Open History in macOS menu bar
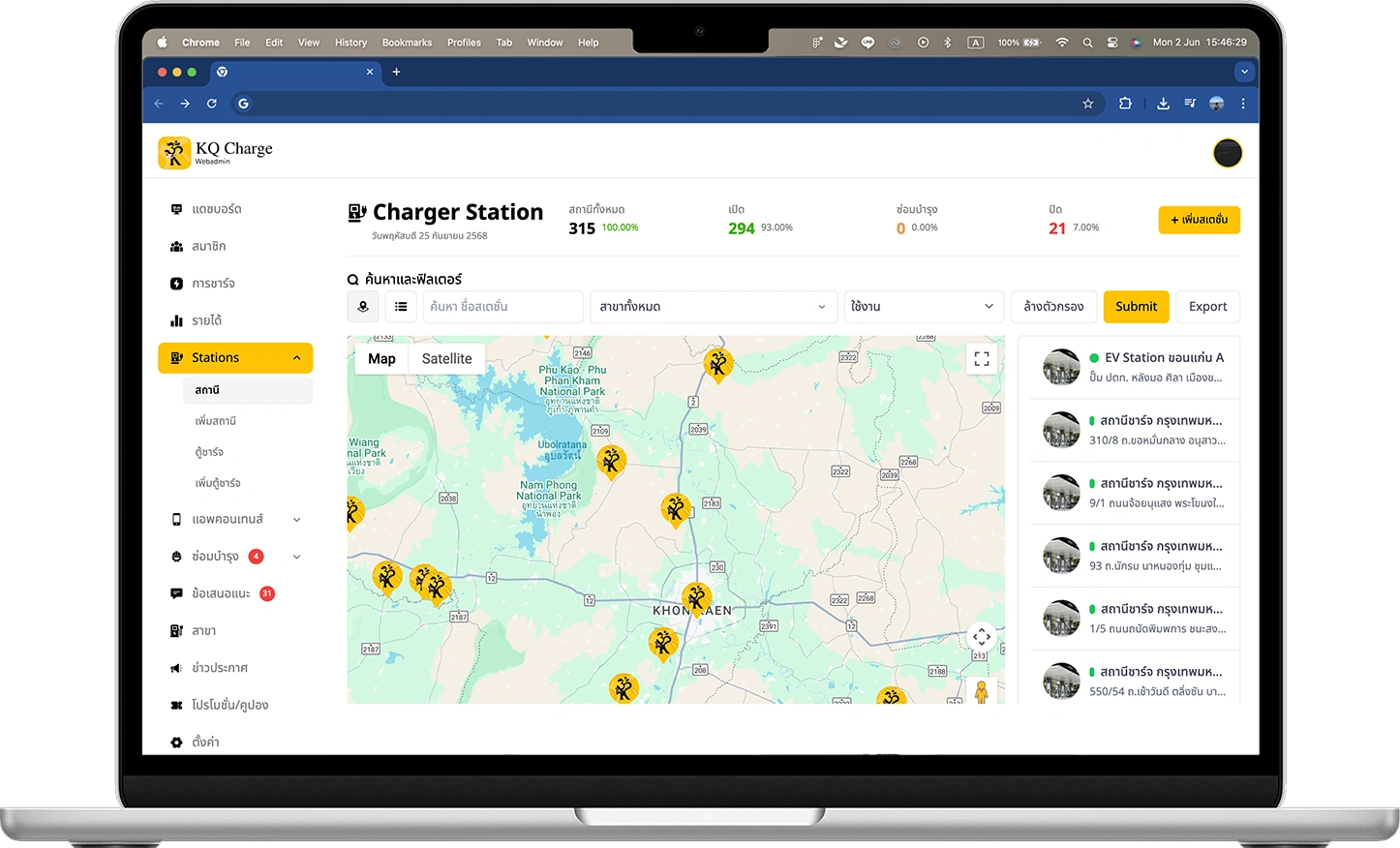The height and width of the screenshot is (848, 1400). [350, 43]
